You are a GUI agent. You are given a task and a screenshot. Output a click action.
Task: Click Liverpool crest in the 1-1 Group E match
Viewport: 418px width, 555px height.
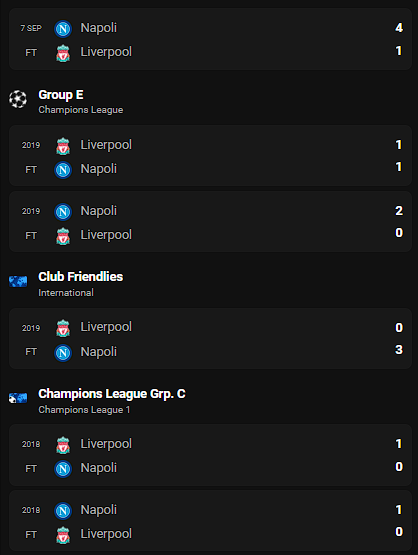[63, 146]
